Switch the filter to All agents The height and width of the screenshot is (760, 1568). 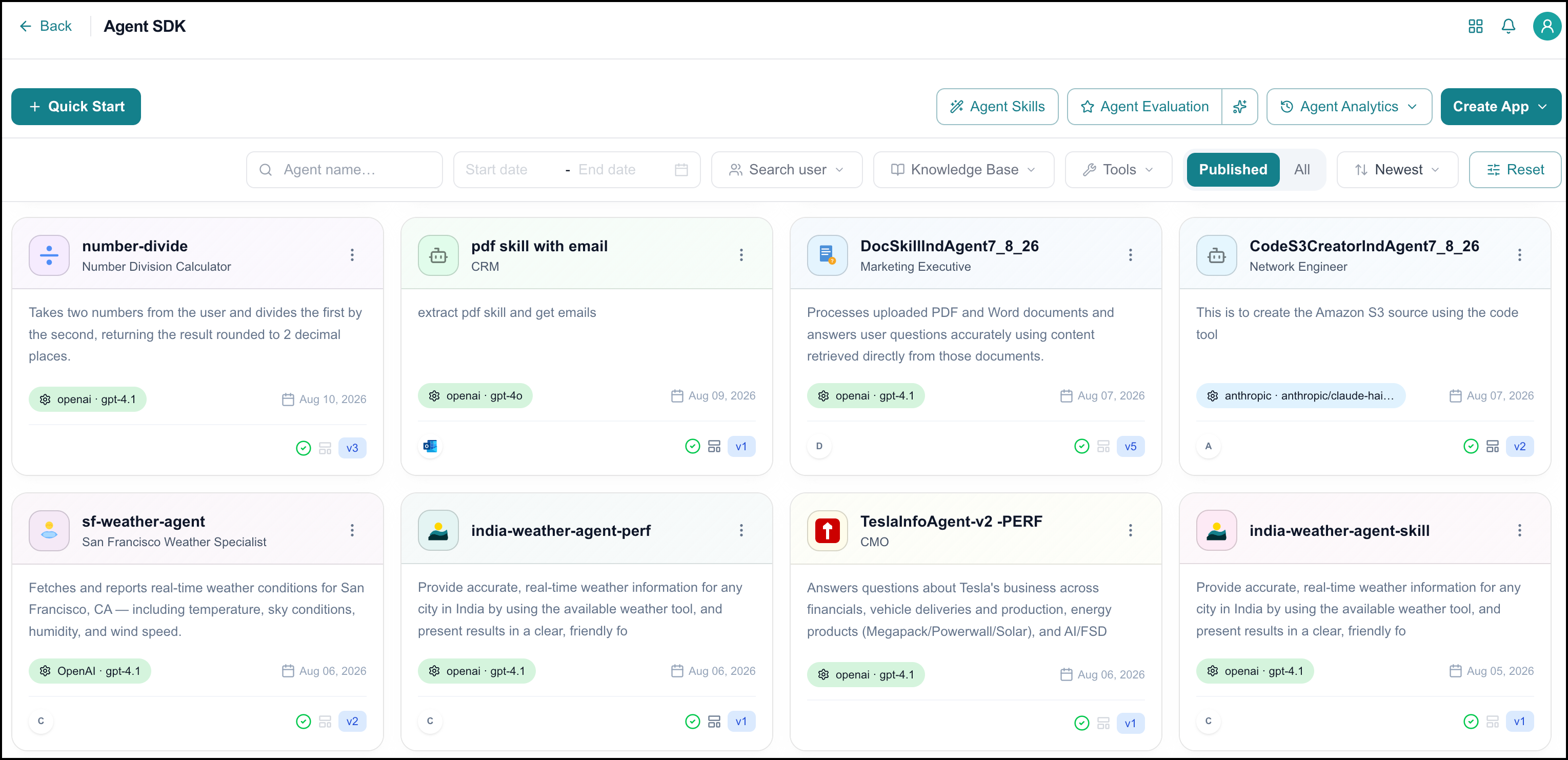click(1301, 170)
